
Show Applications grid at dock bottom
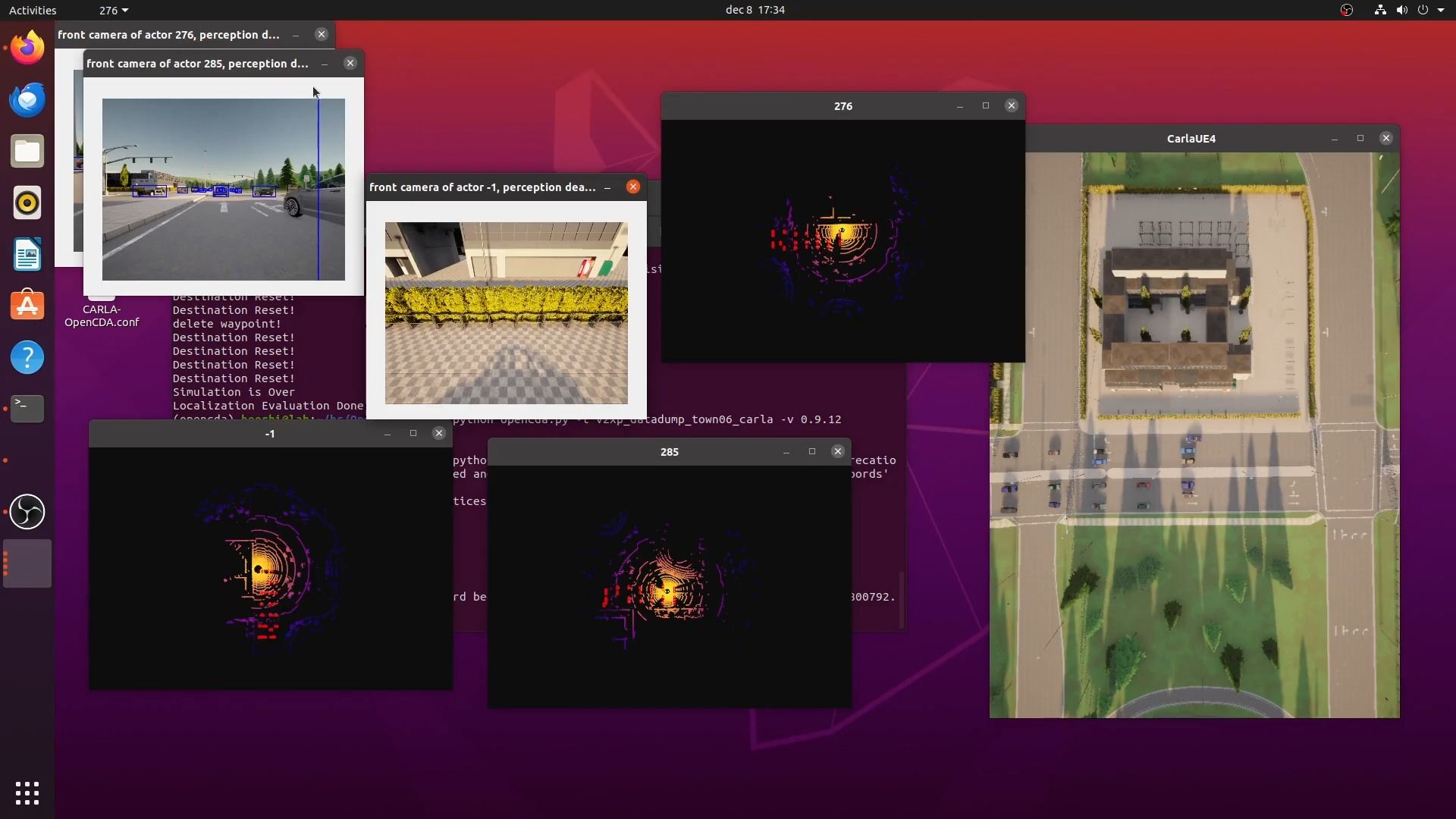(27, 793)
